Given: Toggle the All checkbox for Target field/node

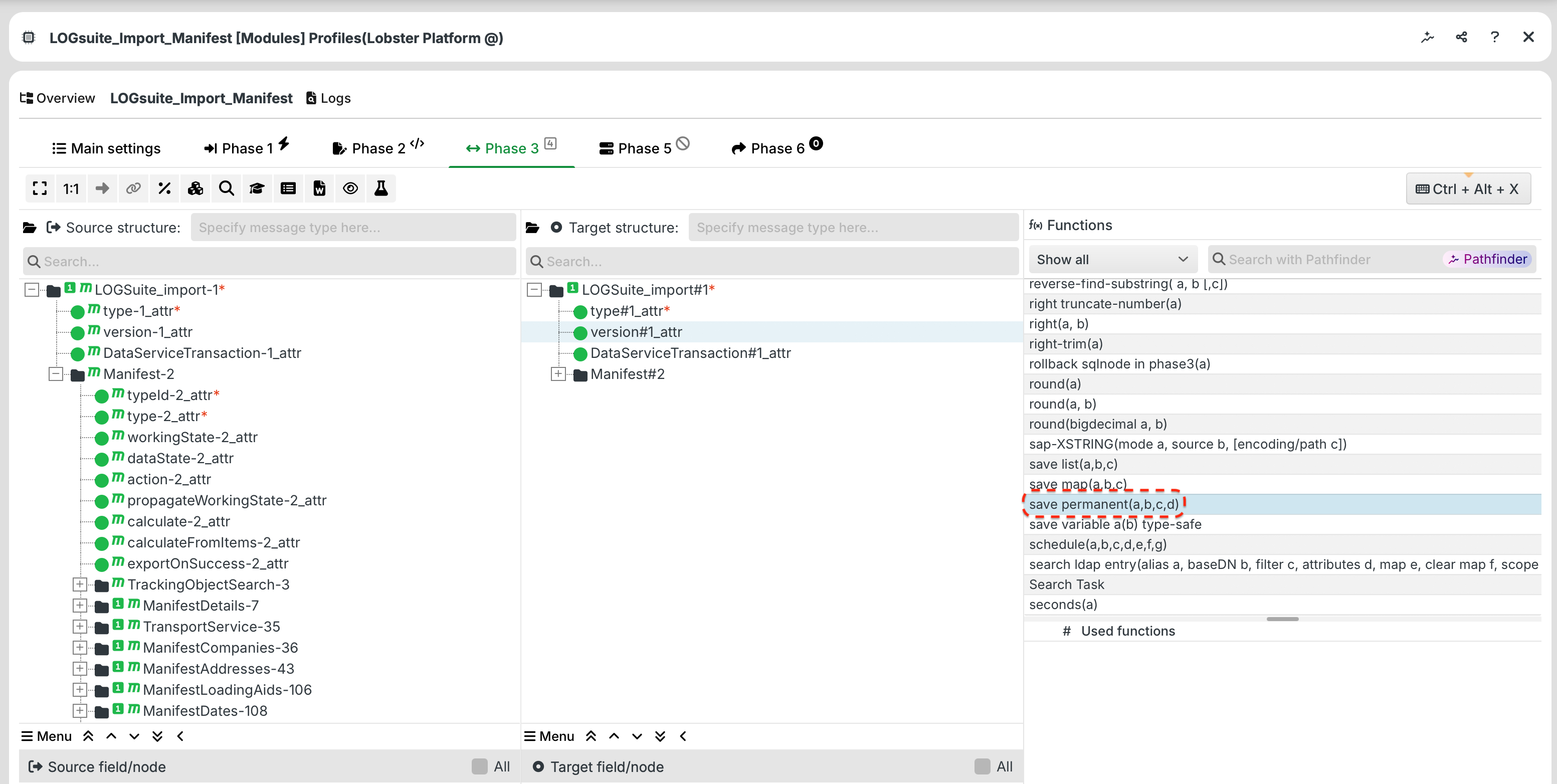Looking at the screenshot, I should click(x=982, y=766).
